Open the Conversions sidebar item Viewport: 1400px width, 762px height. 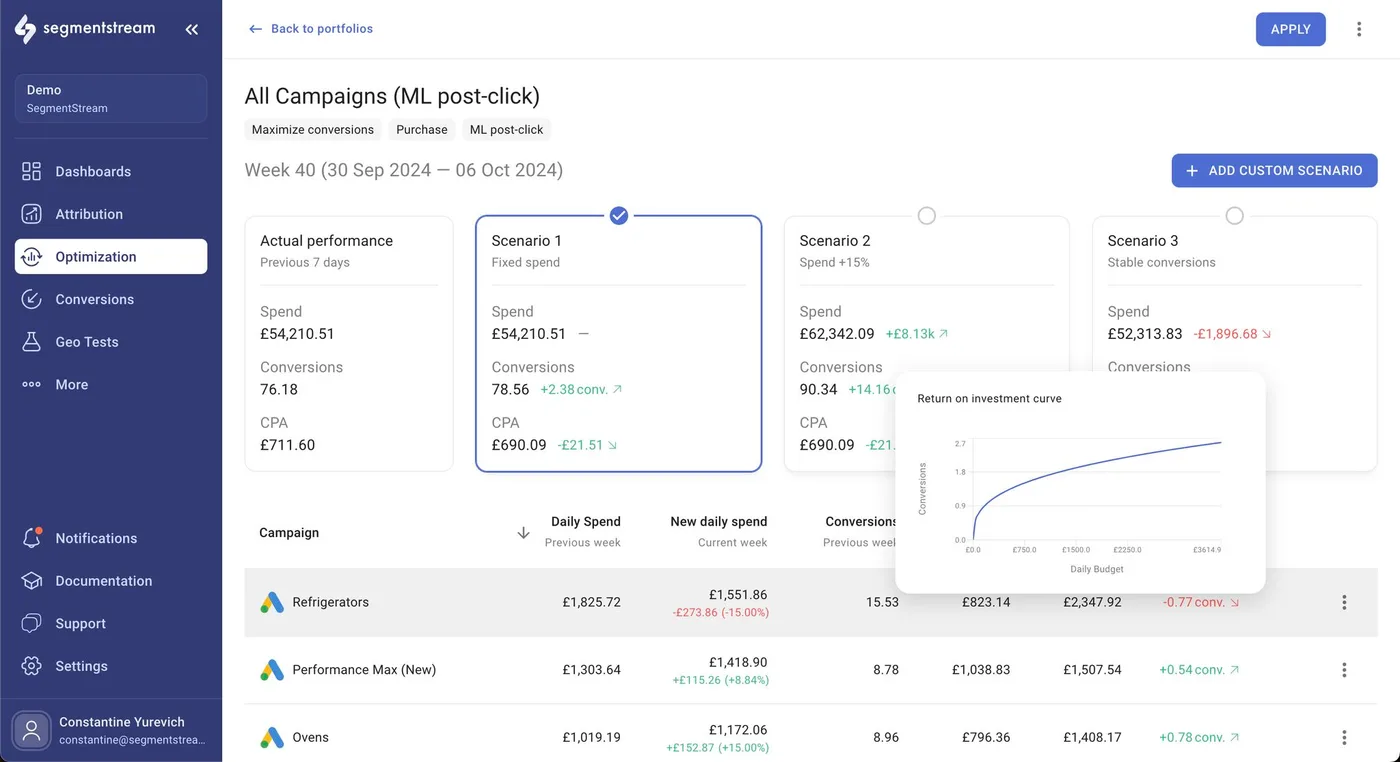(94, 300)
